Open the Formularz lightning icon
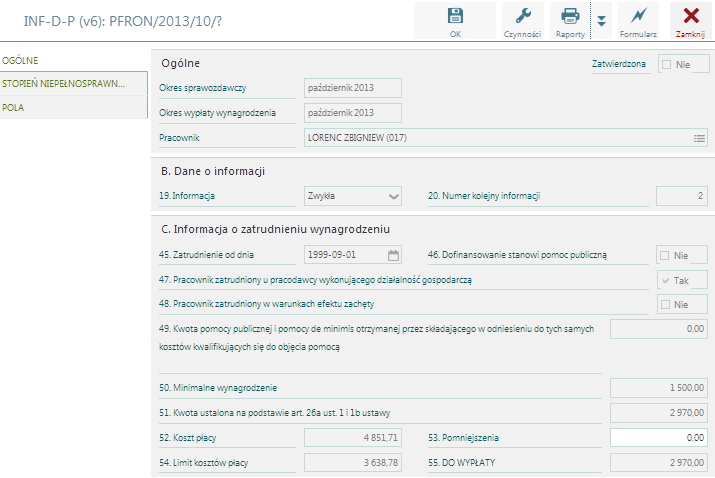Image resolution: width=715 pixels, height=478 pixels. [x=638, y=21]
